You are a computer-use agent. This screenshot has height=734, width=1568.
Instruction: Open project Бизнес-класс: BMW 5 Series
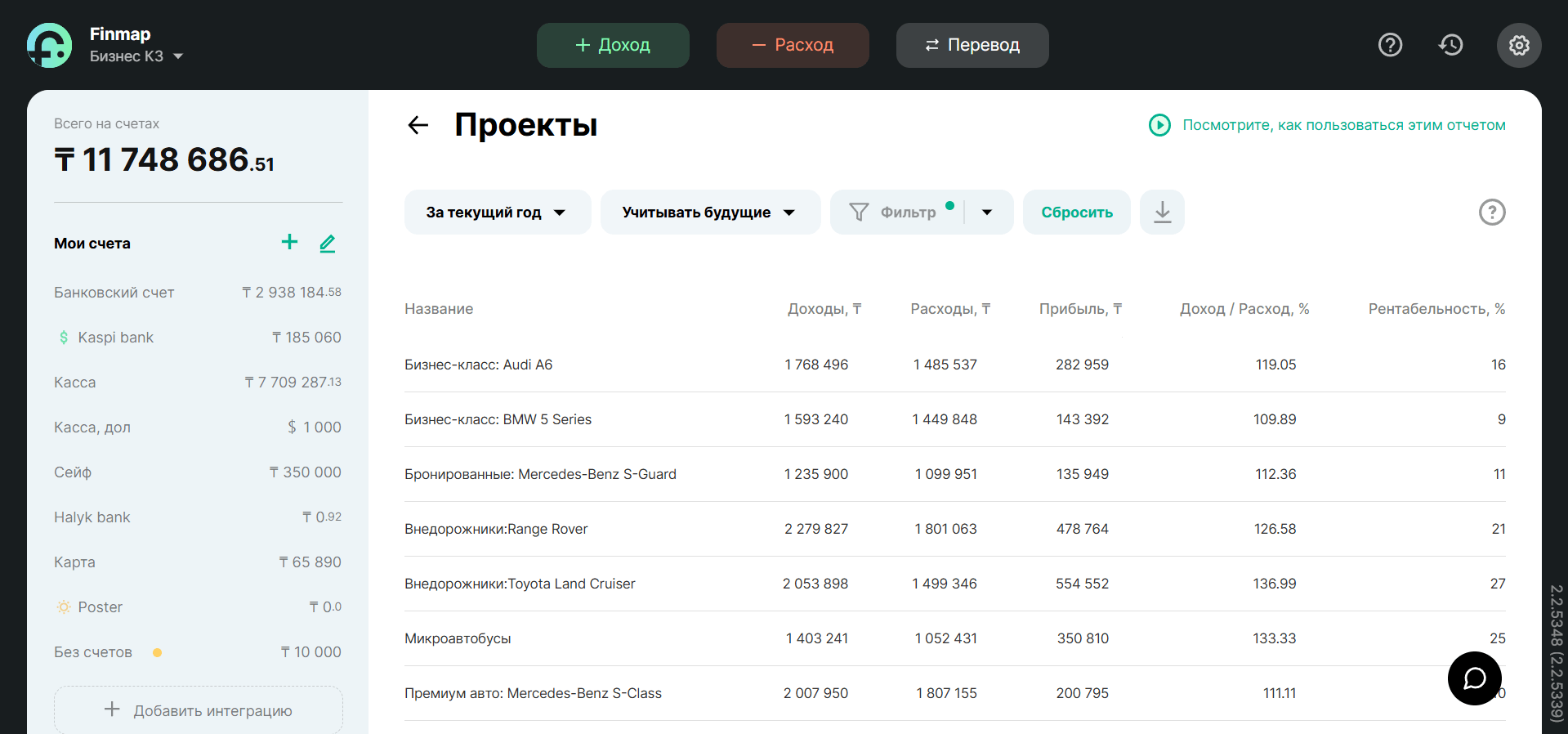point(498,419)
